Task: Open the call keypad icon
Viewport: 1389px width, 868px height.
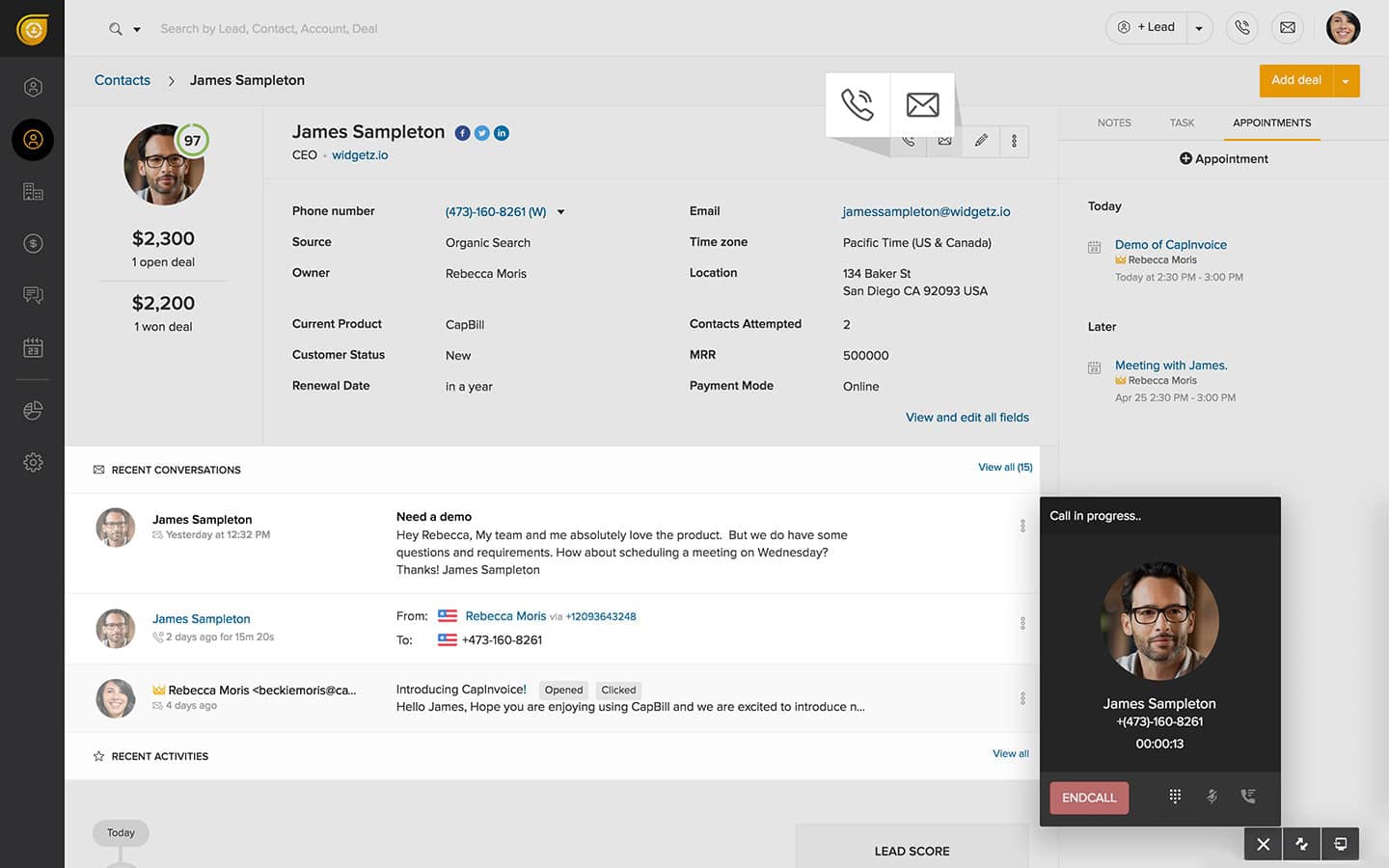Action: (x=1175, y=797)
